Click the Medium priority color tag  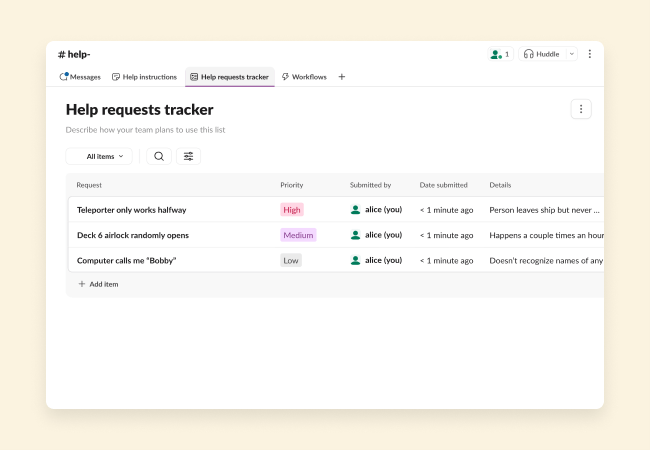point(298,235)
